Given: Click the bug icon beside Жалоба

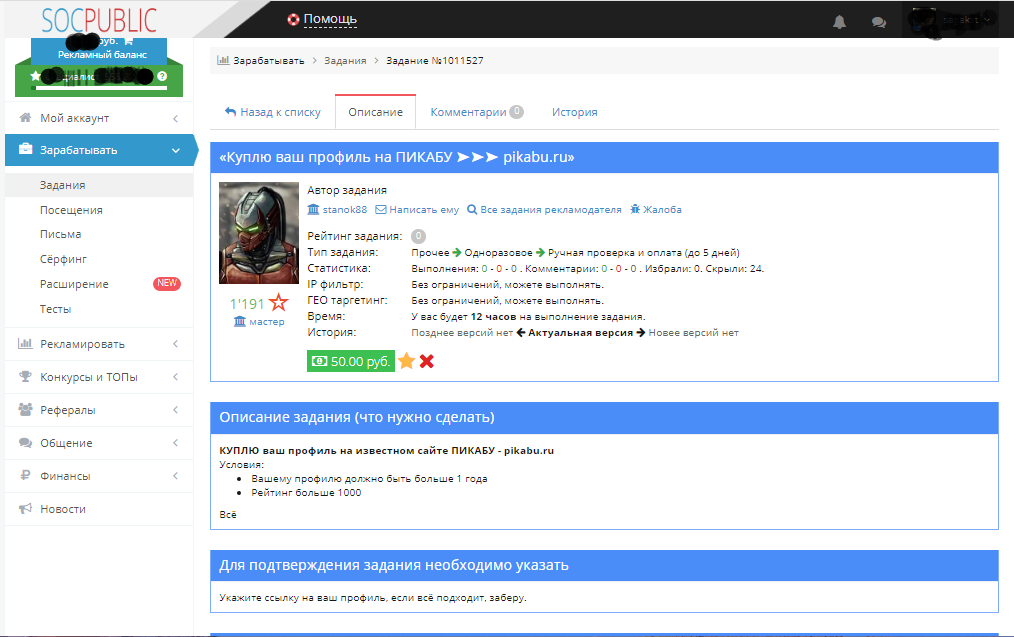Looking at the screenshot, I should (635, 209).
